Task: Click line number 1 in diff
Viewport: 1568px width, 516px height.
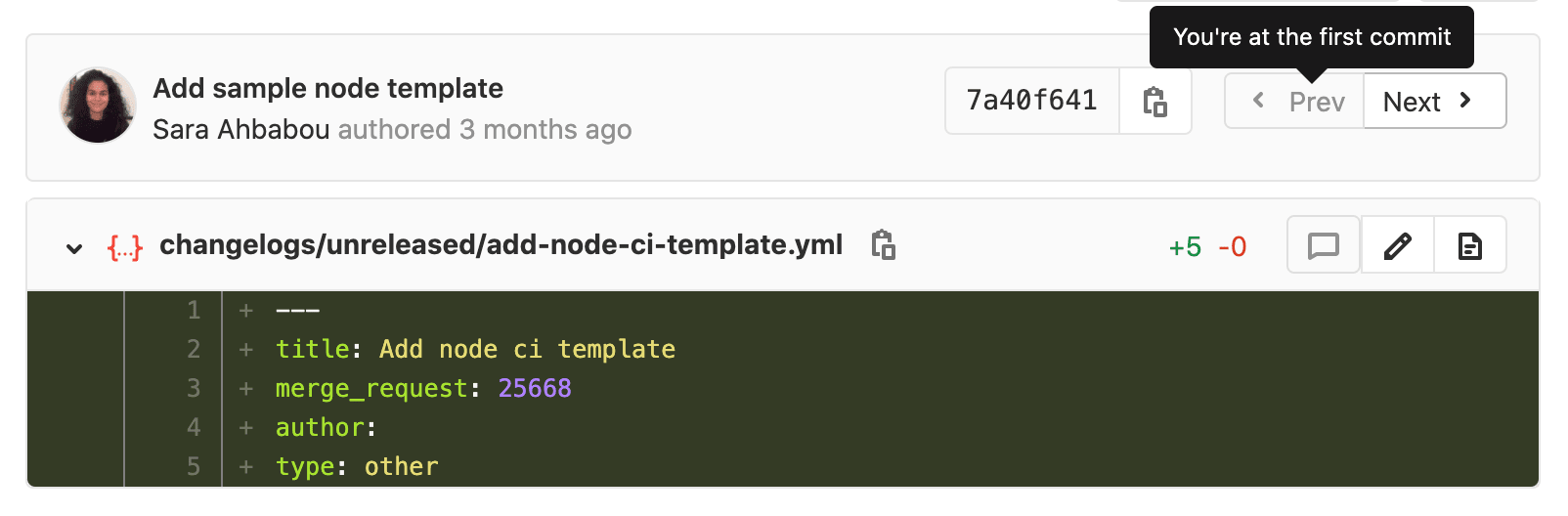Action: pyautogui.click(x=194, y=311)
